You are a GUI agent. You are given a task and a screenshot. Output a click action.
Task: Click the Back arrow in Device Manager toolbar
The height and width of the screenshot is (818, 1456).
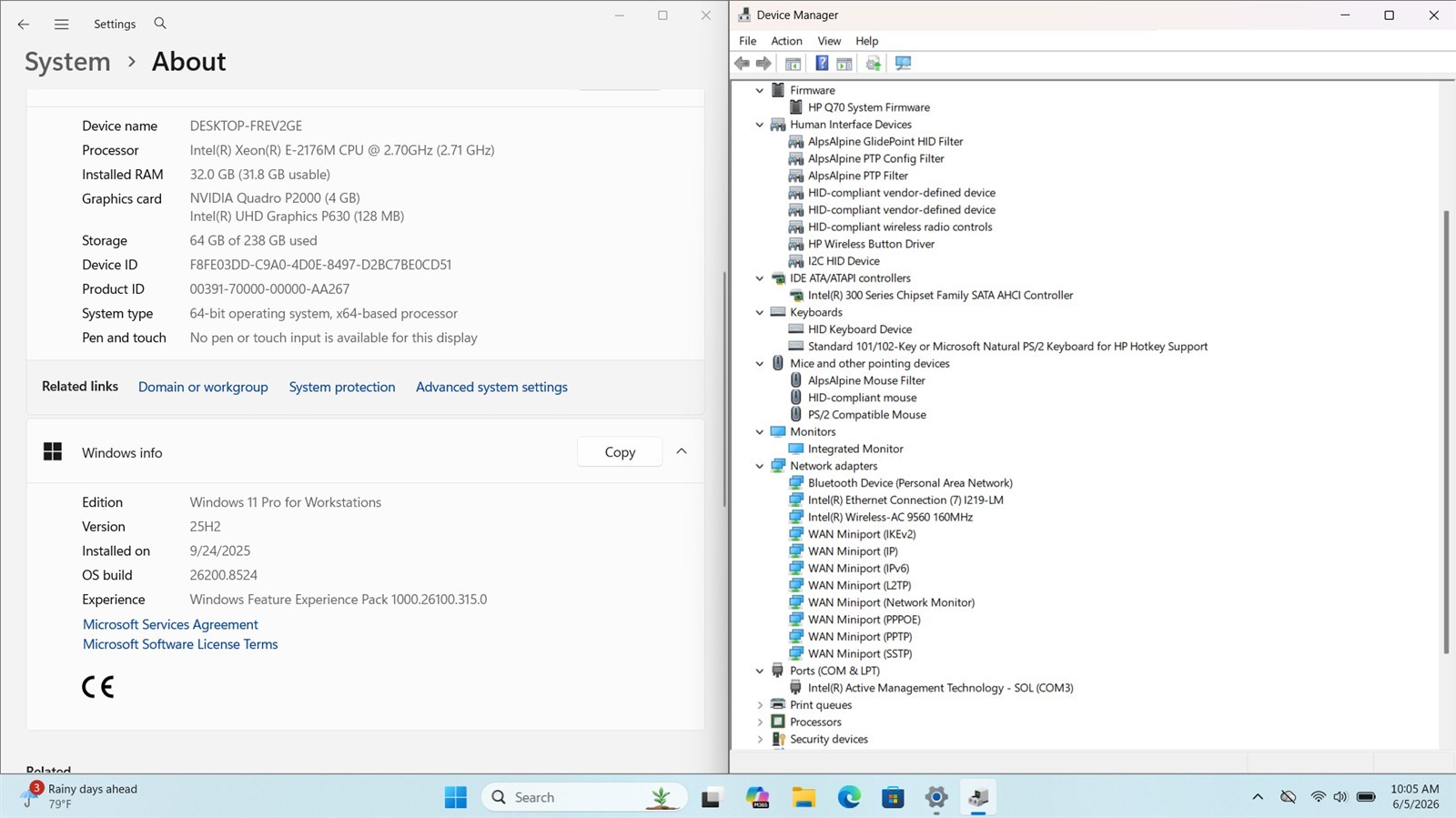pyautogui.click(x=743, y=64)
